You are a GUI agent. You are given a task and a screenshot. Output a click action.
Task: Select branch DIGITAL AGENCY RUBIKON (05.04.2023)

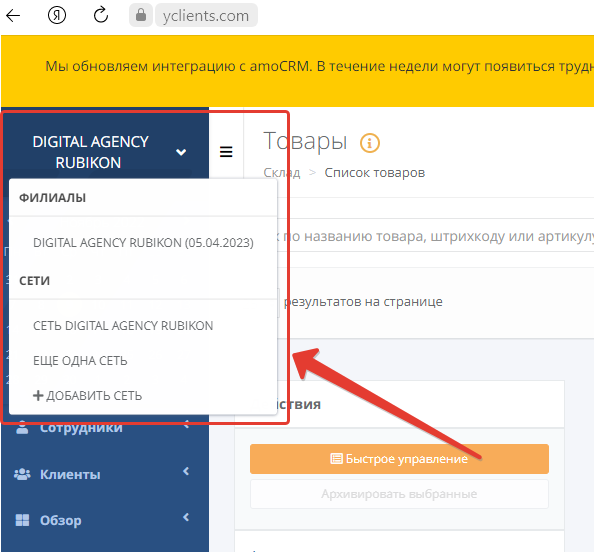143,242
